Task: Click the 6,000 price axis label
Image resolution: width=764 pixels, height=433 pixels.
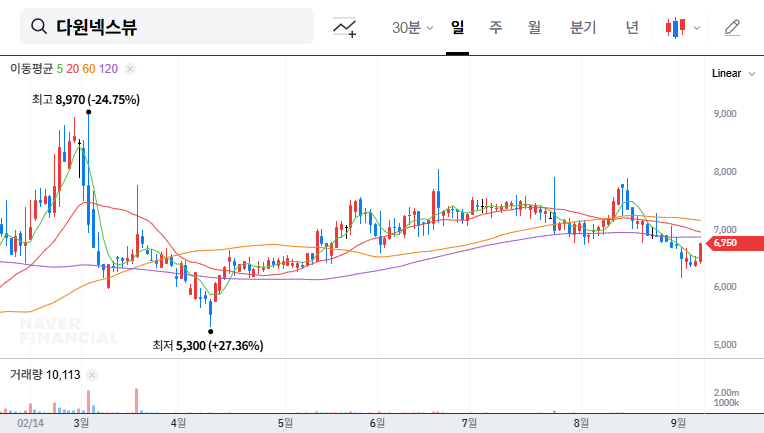Action: 725,287
